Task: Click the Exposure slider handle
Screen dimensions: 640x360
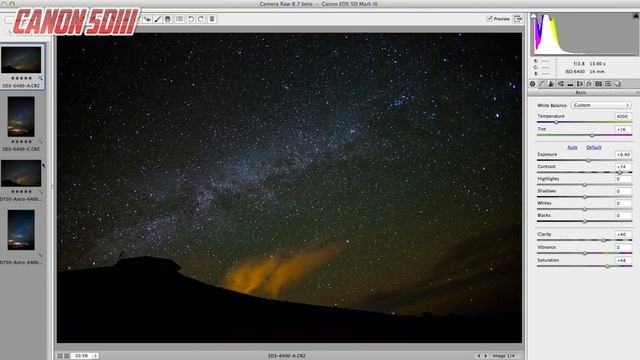Action: (589, 160)
